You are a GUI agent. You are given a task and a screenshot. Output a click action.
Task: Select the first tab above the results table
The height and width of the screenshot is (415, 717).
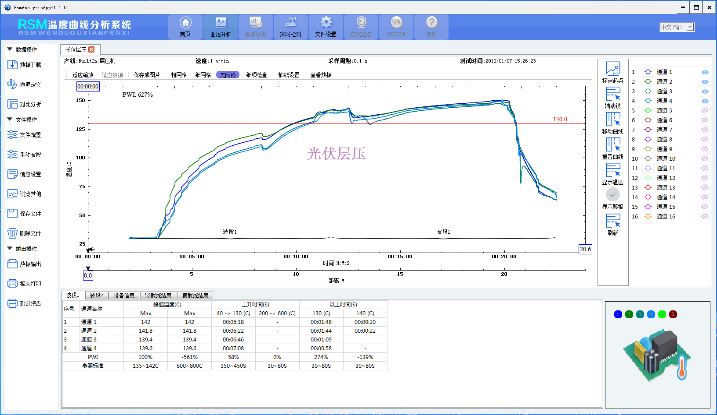[72, 296]
